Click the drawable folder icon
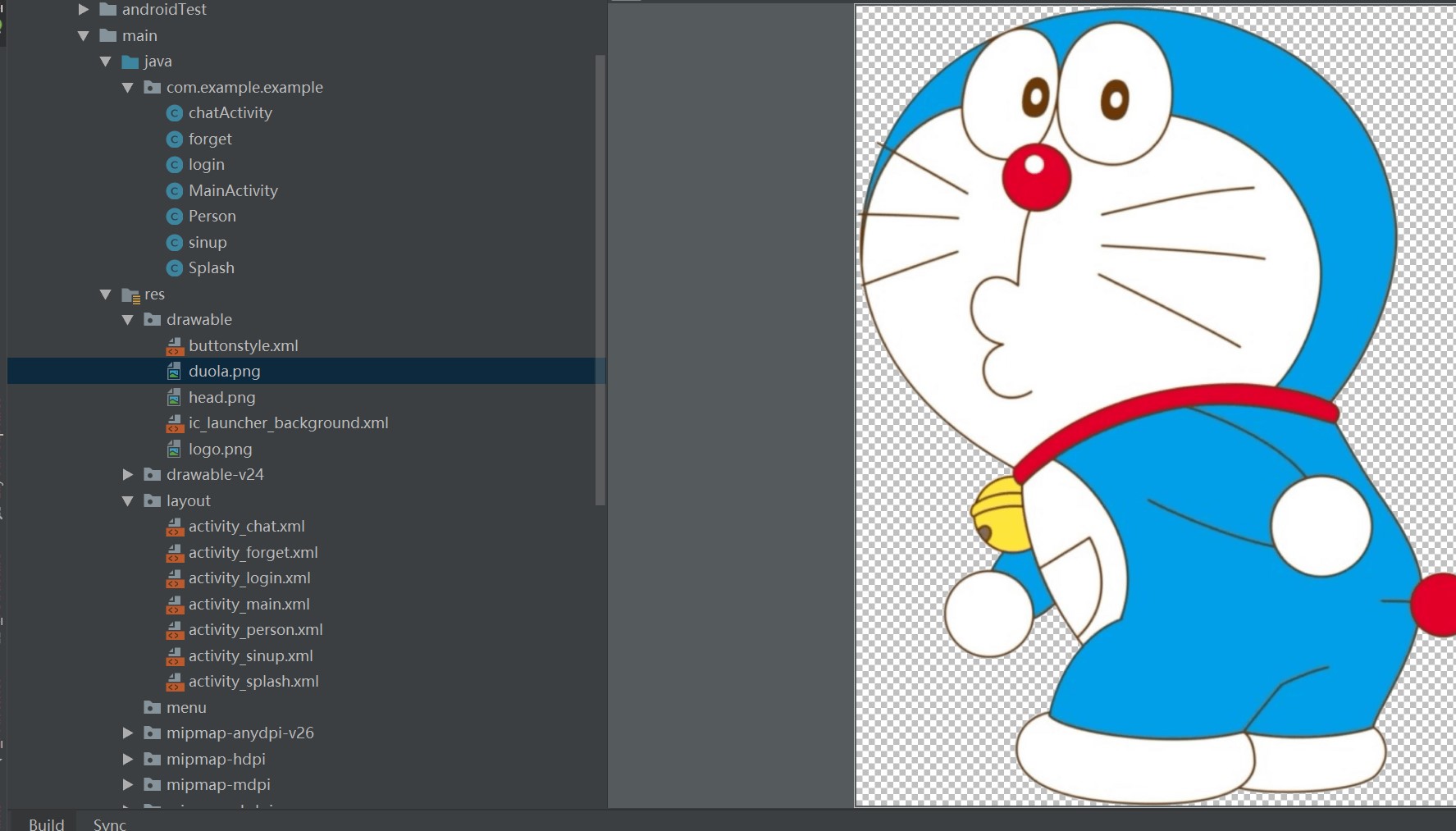1456x831 pixels. point(152,320)
